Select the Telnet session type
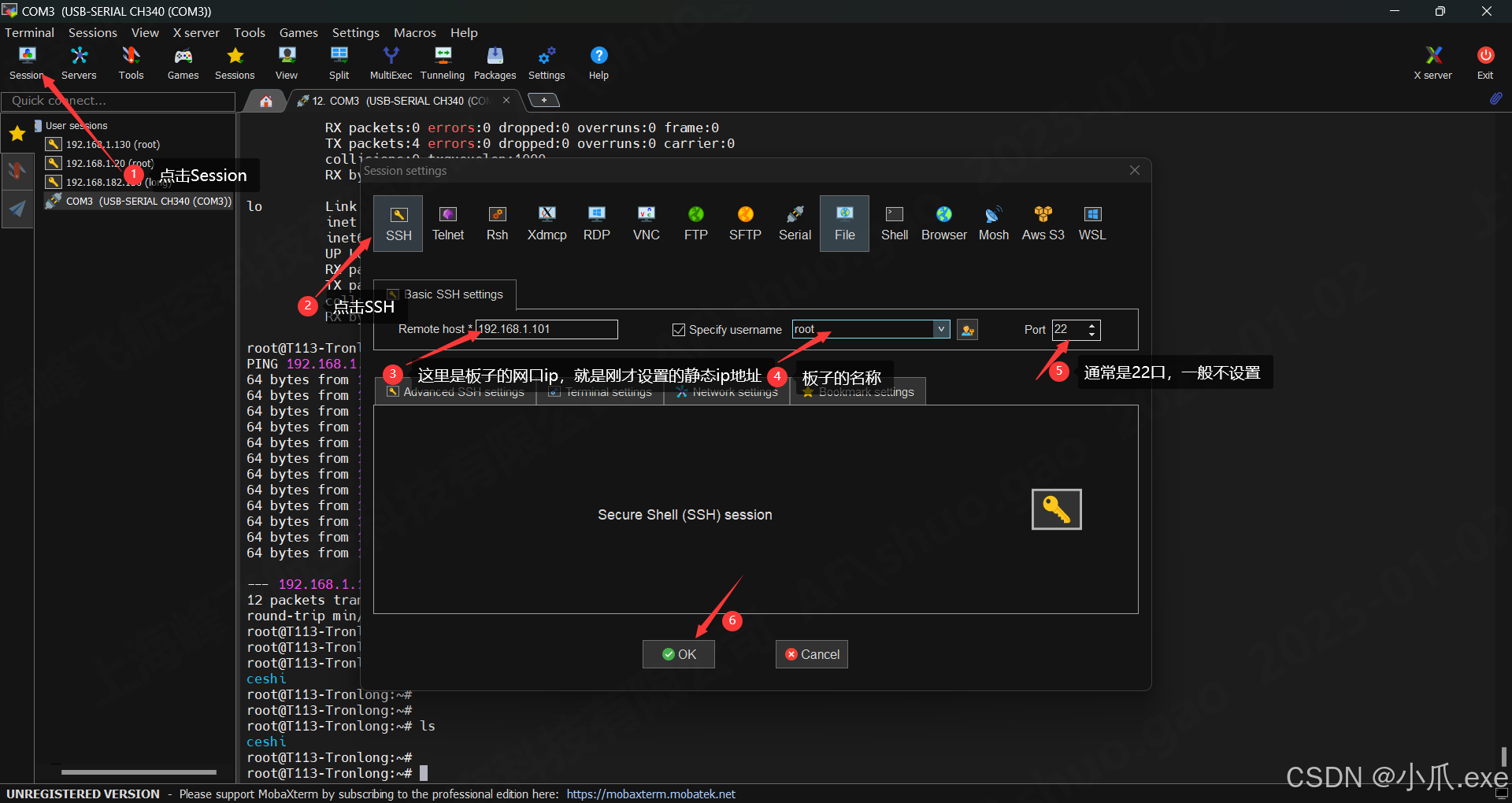 pos(448,224)
